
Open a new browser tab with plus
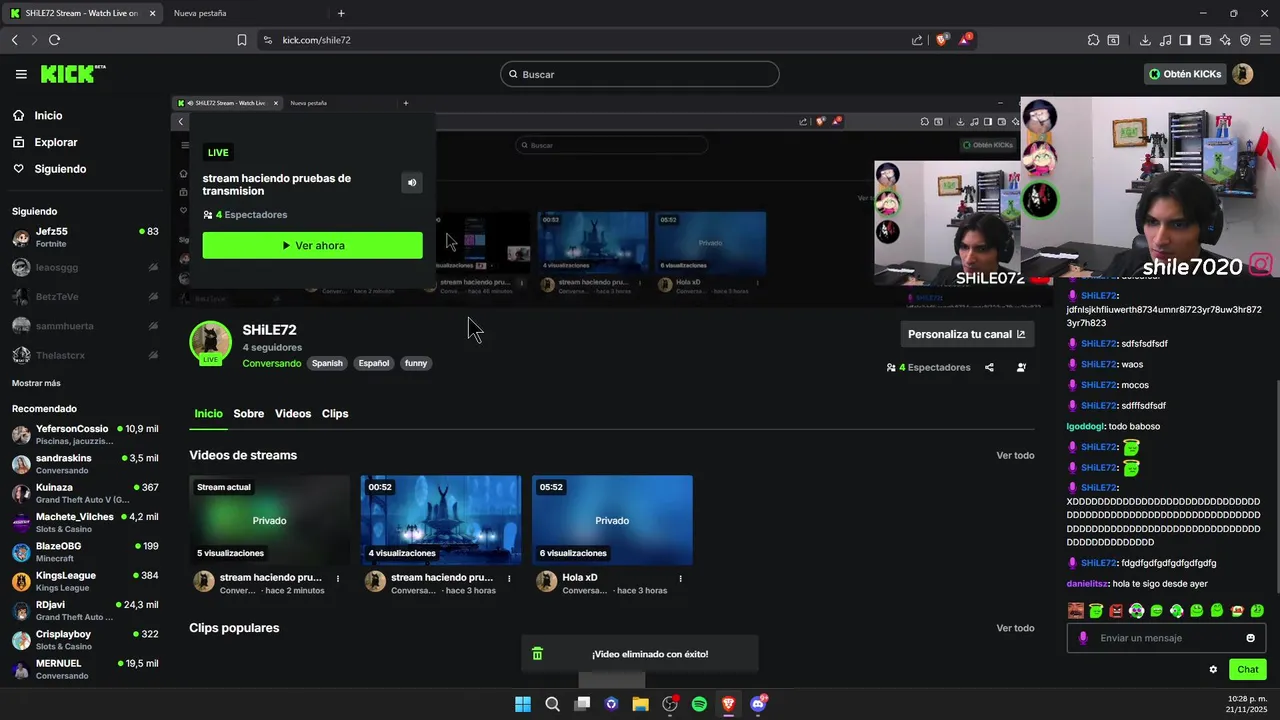(341, 13)
